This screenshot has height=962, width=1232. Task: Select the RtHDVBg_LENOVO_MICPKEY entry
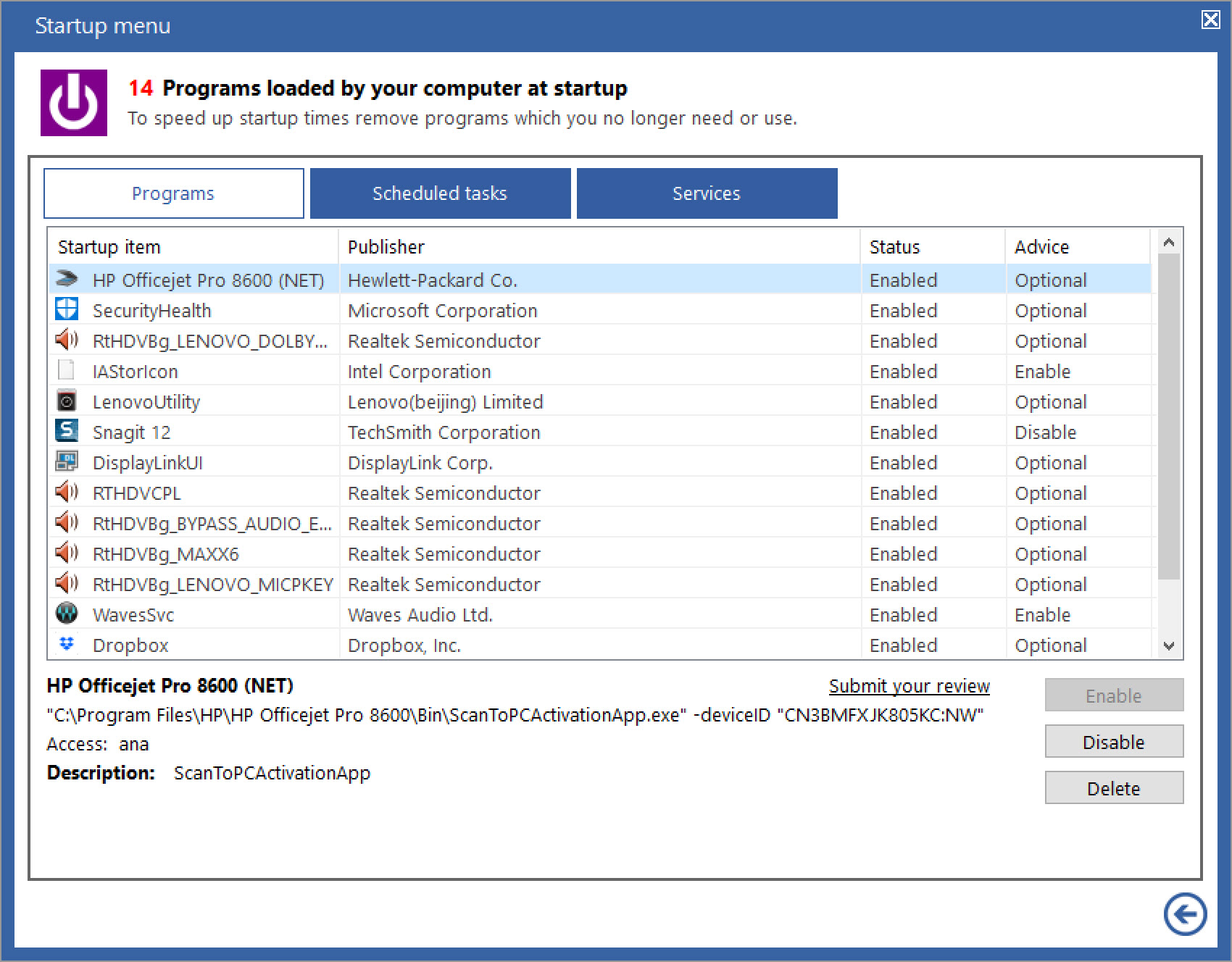[213, 585]
